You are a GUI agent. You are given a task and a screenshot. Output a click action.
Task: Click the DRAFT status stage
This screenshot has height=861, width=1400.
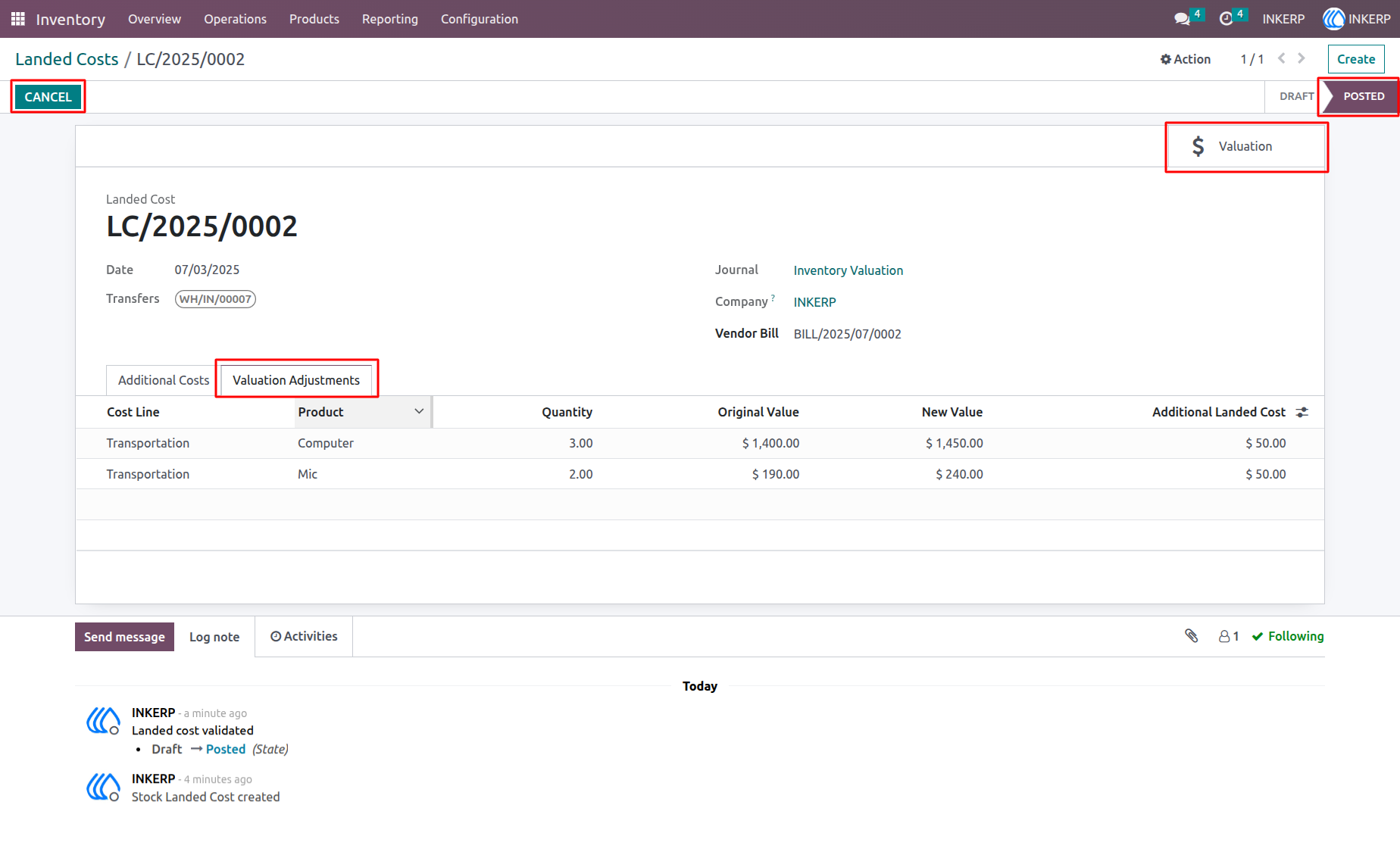pos(1296,96)
